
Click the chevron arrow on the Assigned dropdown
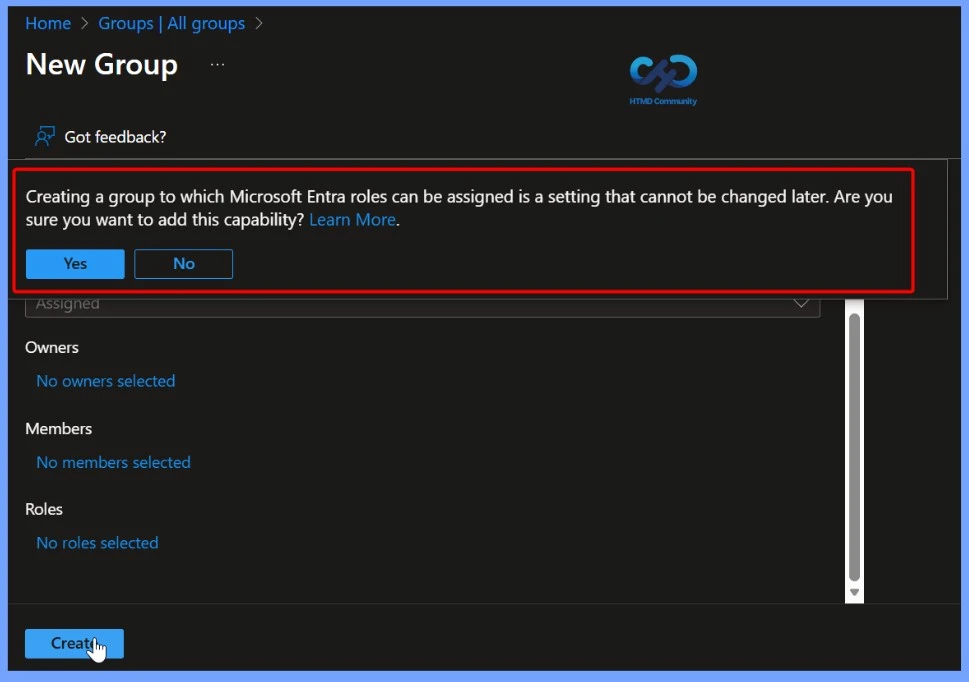click(x=801, y=304)
